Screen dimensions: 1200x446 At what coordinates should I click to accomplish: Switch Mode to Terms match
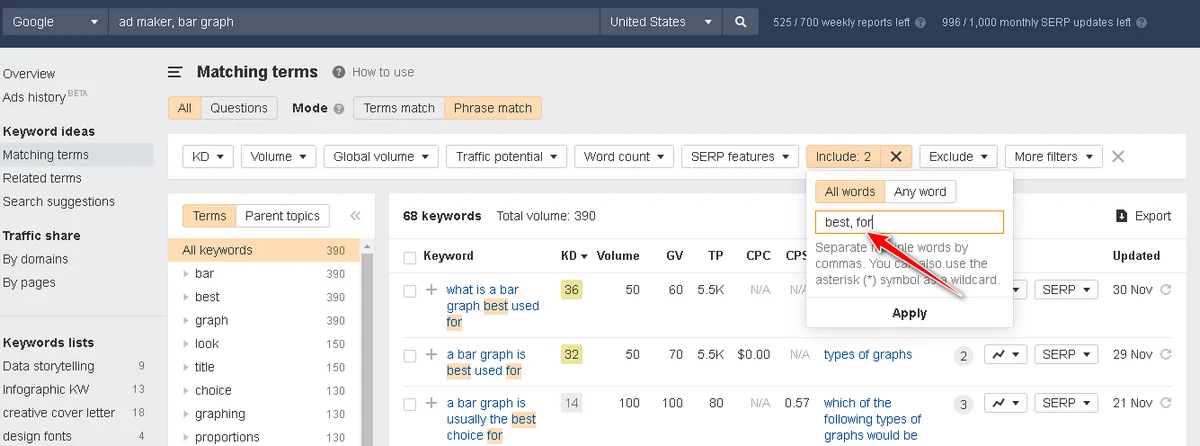(x=399, y=108)
